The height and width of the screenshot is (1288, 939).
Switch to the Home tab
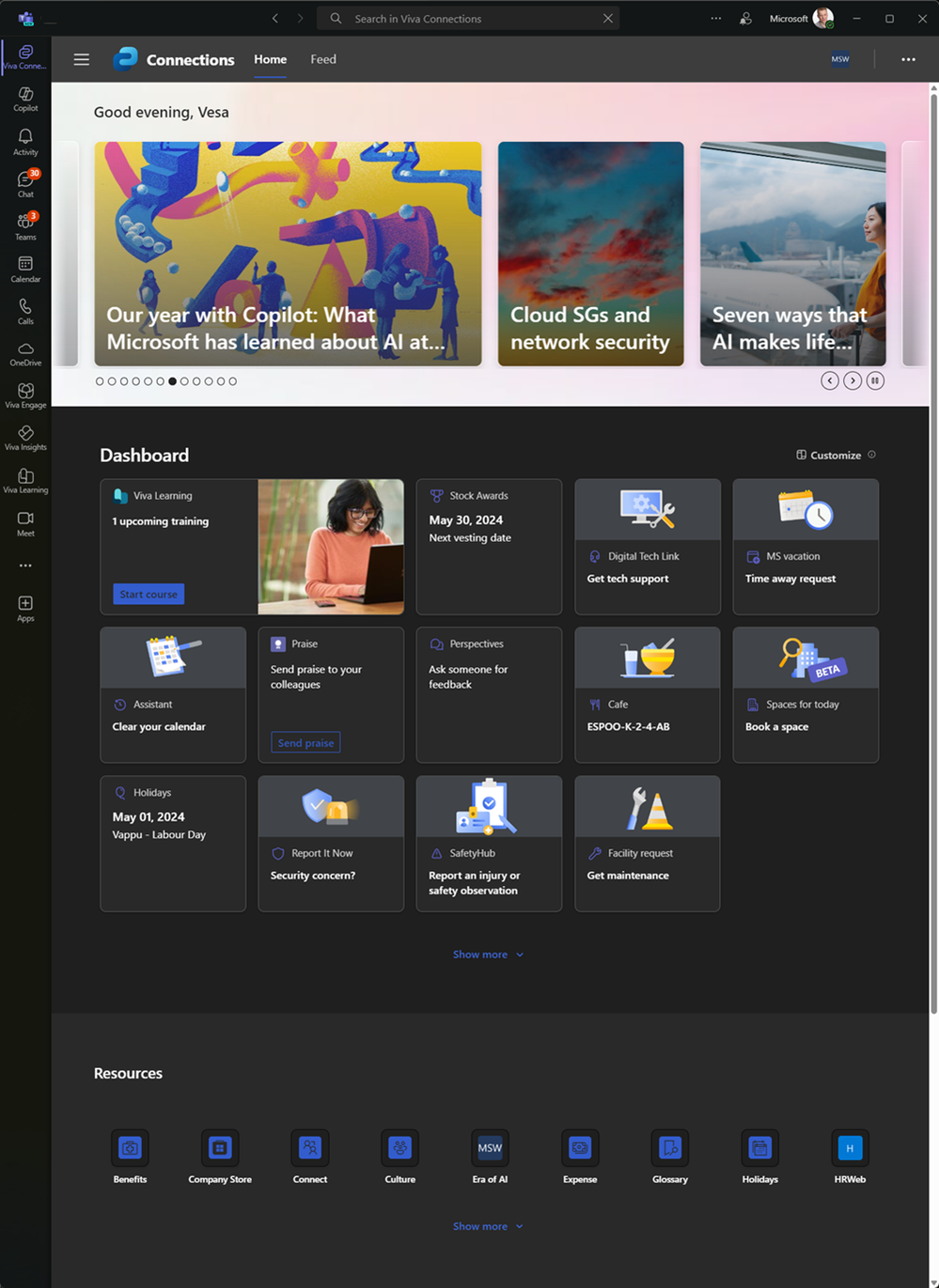click(x=271, y=59)
